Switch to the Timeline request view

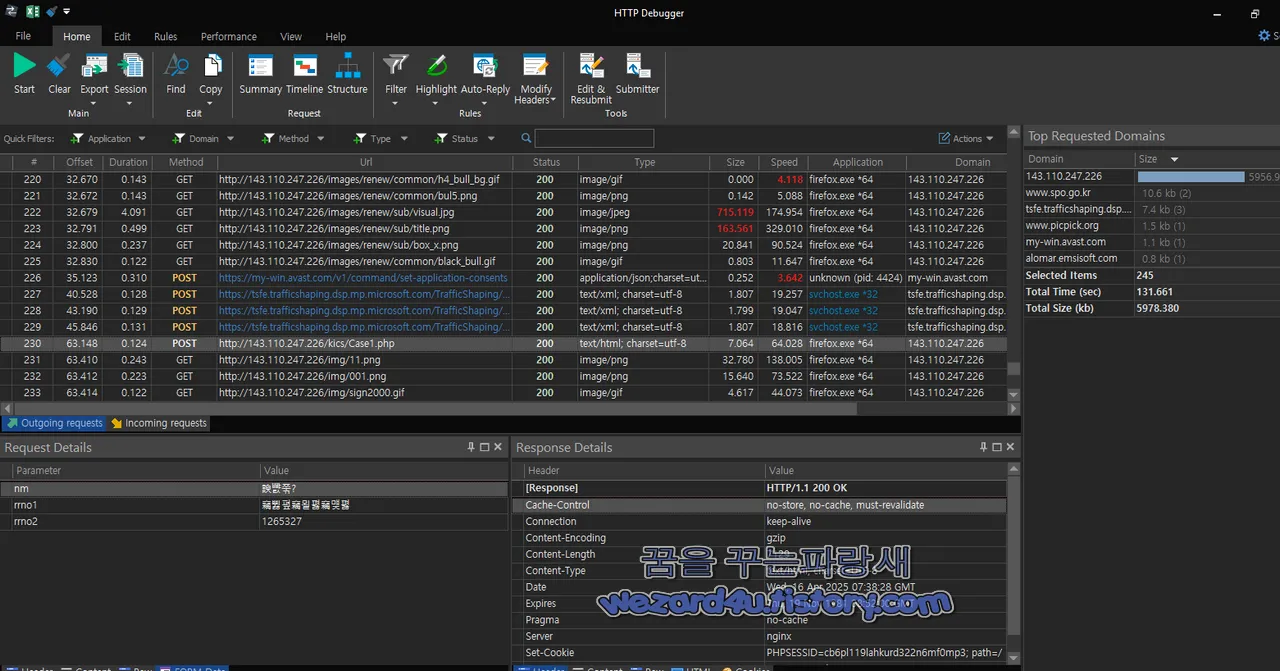pyautogui.click(x=303, y=75)
